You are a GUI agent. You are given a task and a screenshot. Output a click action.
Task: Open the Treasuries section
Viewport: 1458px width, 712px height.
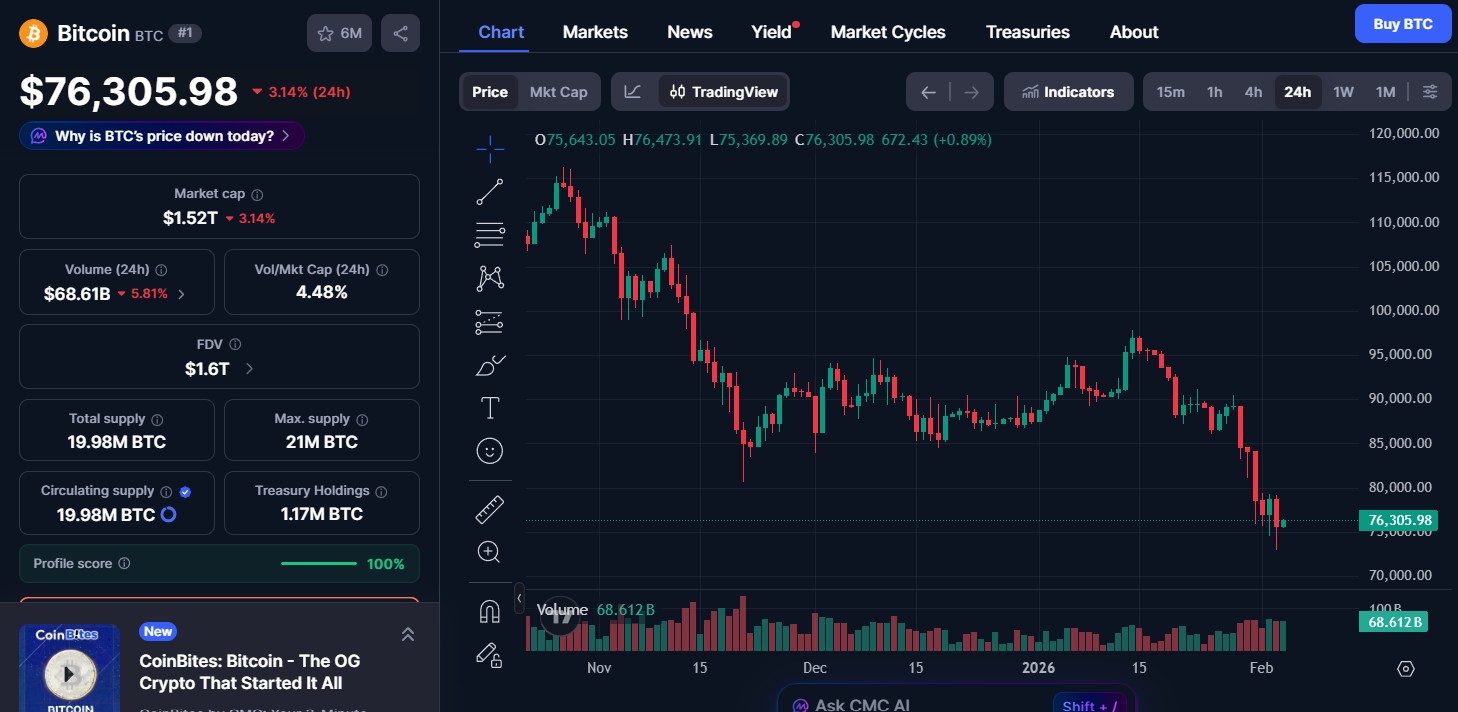[x=1027, y=31]
